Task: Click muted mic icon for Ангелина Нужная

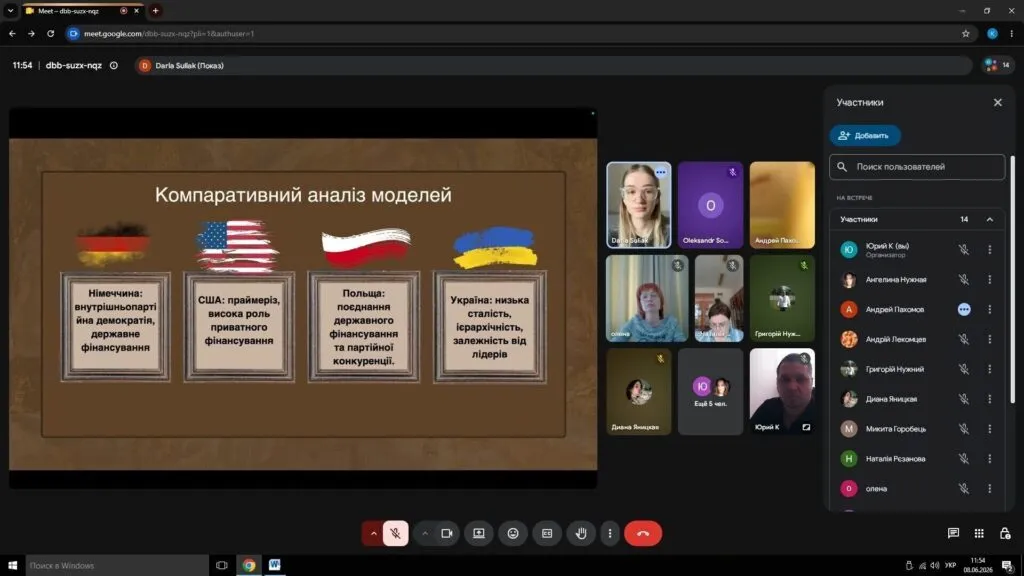Action: click(x=963, y=280)
